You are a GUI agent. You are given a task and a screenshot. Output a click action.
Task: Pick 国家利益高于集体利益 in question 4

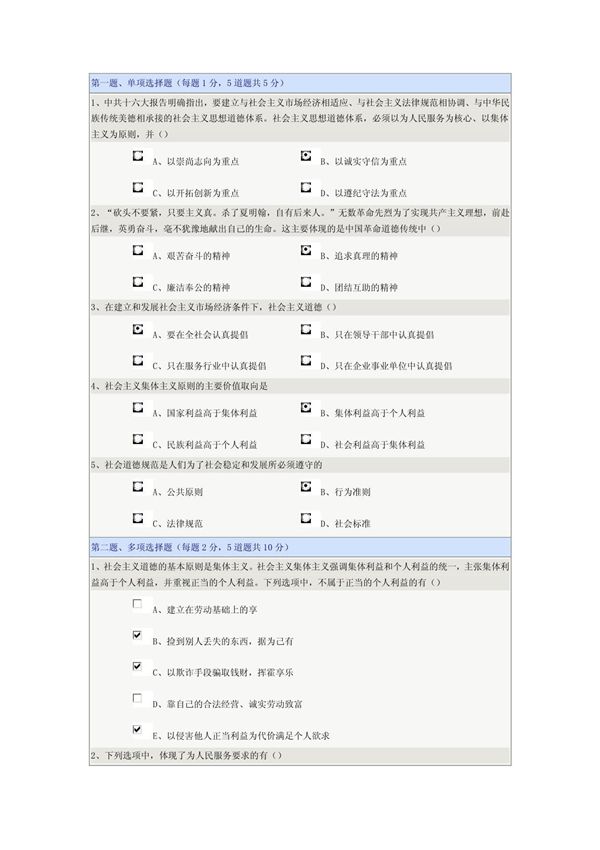pyautogui.click(x=137, y=408)
